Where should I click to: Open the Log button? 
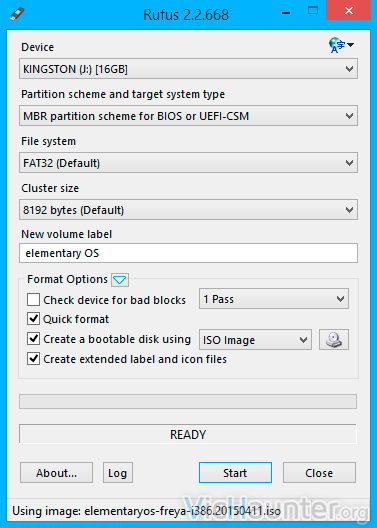coord(117,473)
